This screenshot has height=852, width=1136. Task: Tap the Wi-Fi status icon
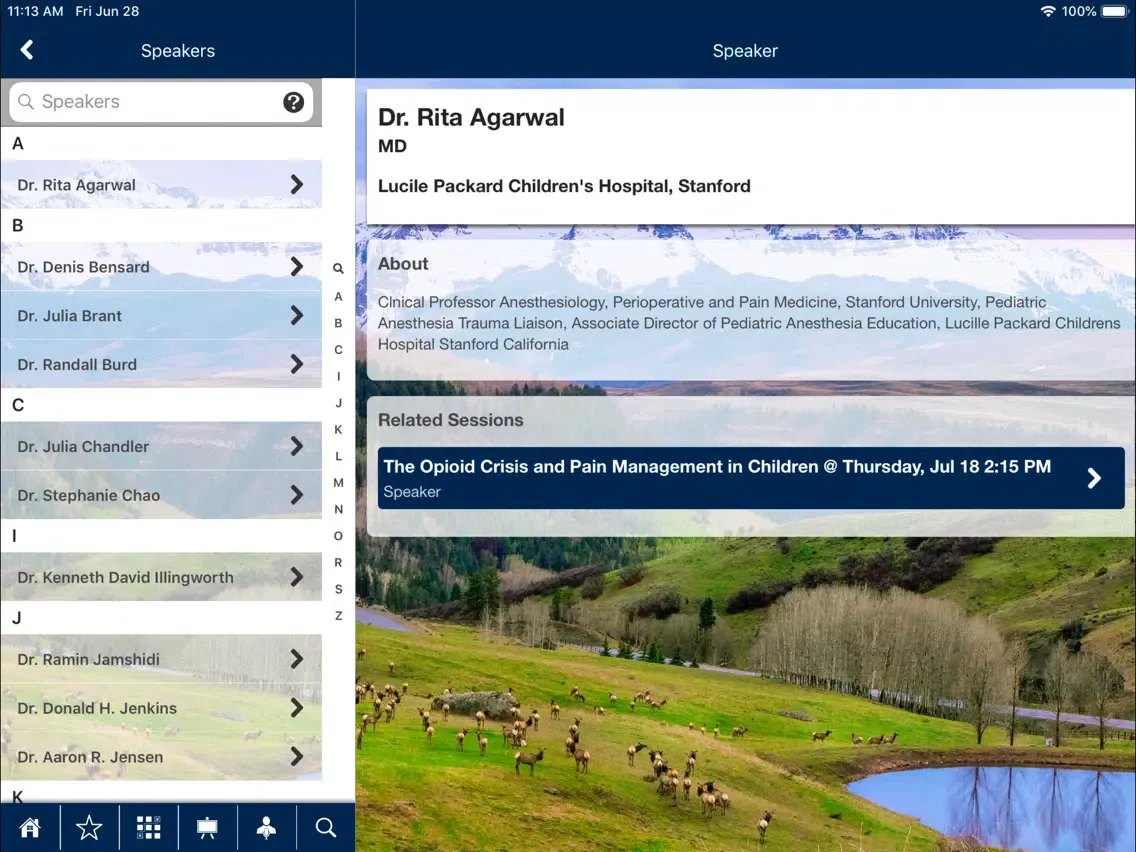point(1048,11)
